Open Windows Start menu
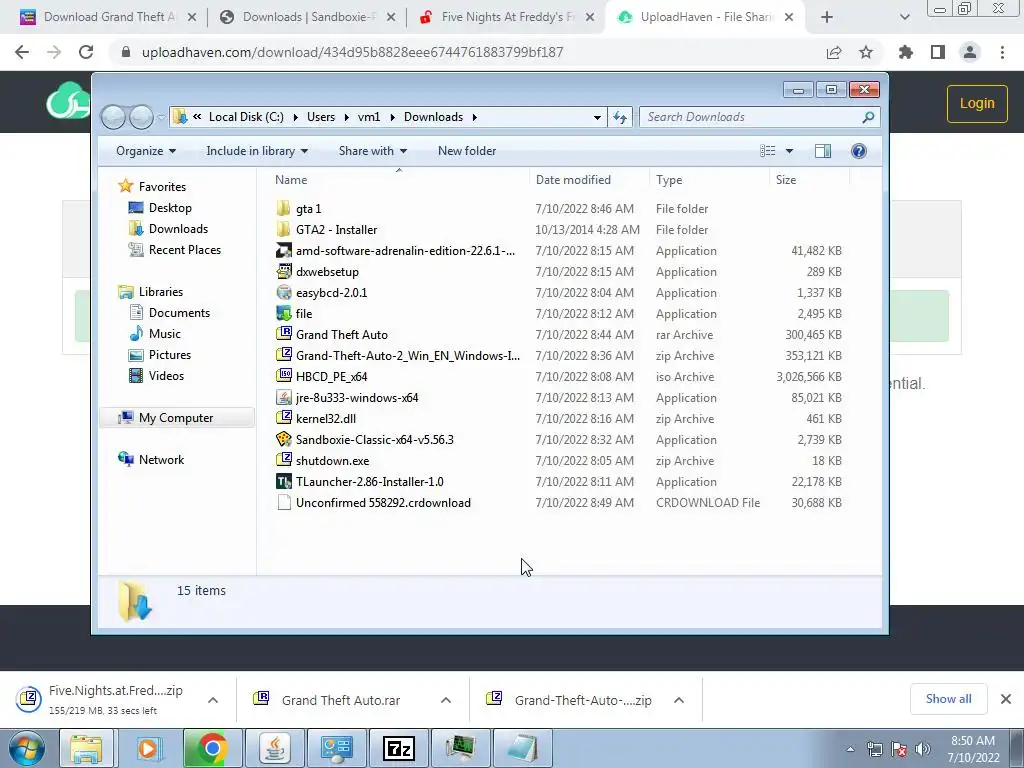The width and height of the screenshot is (1024, 768). coord(27,748)
